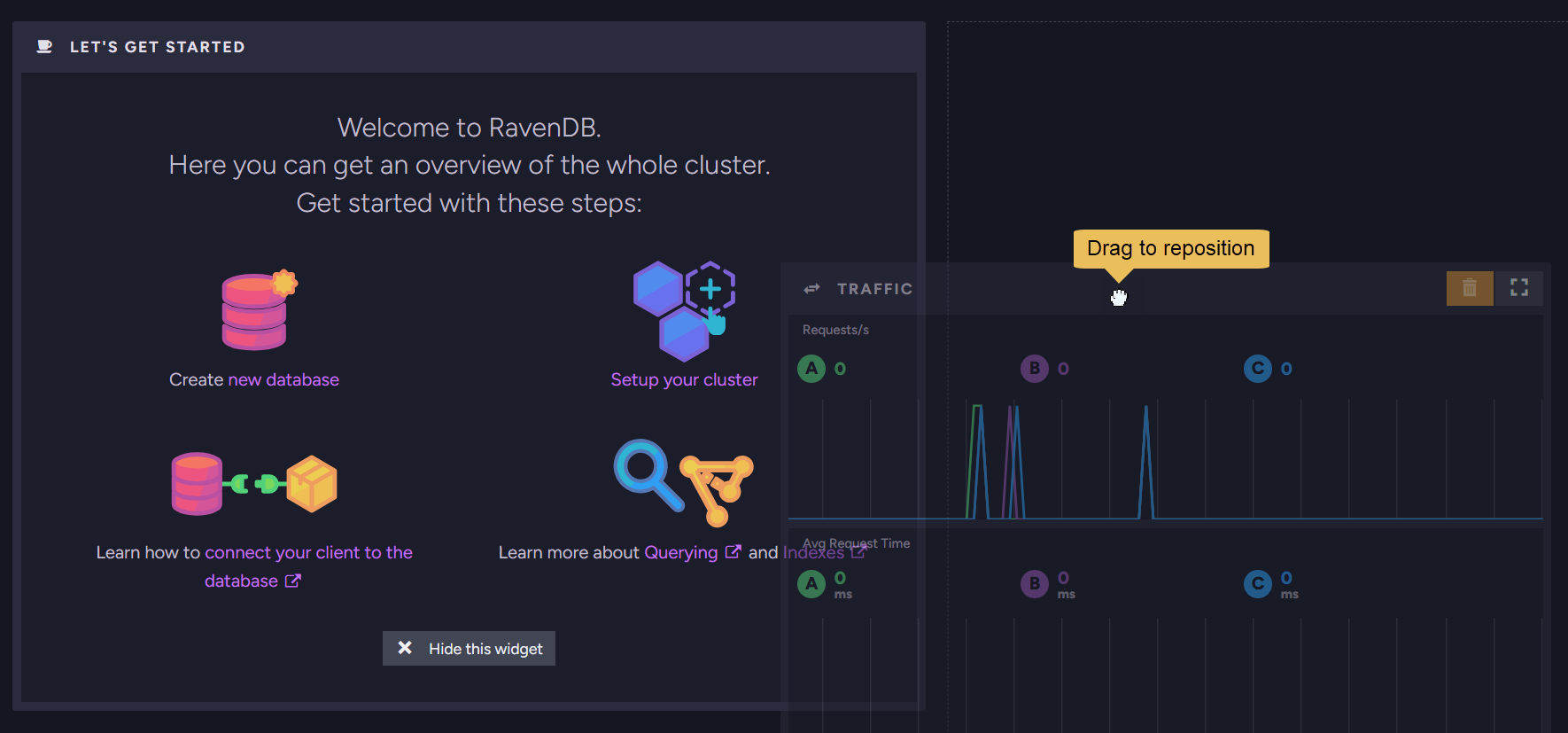The width and height of the screenshot is (1568, 733).
Task: Click the Drag to reposition tooltip
Action: pyautogui.click(x=1171, y=248)
